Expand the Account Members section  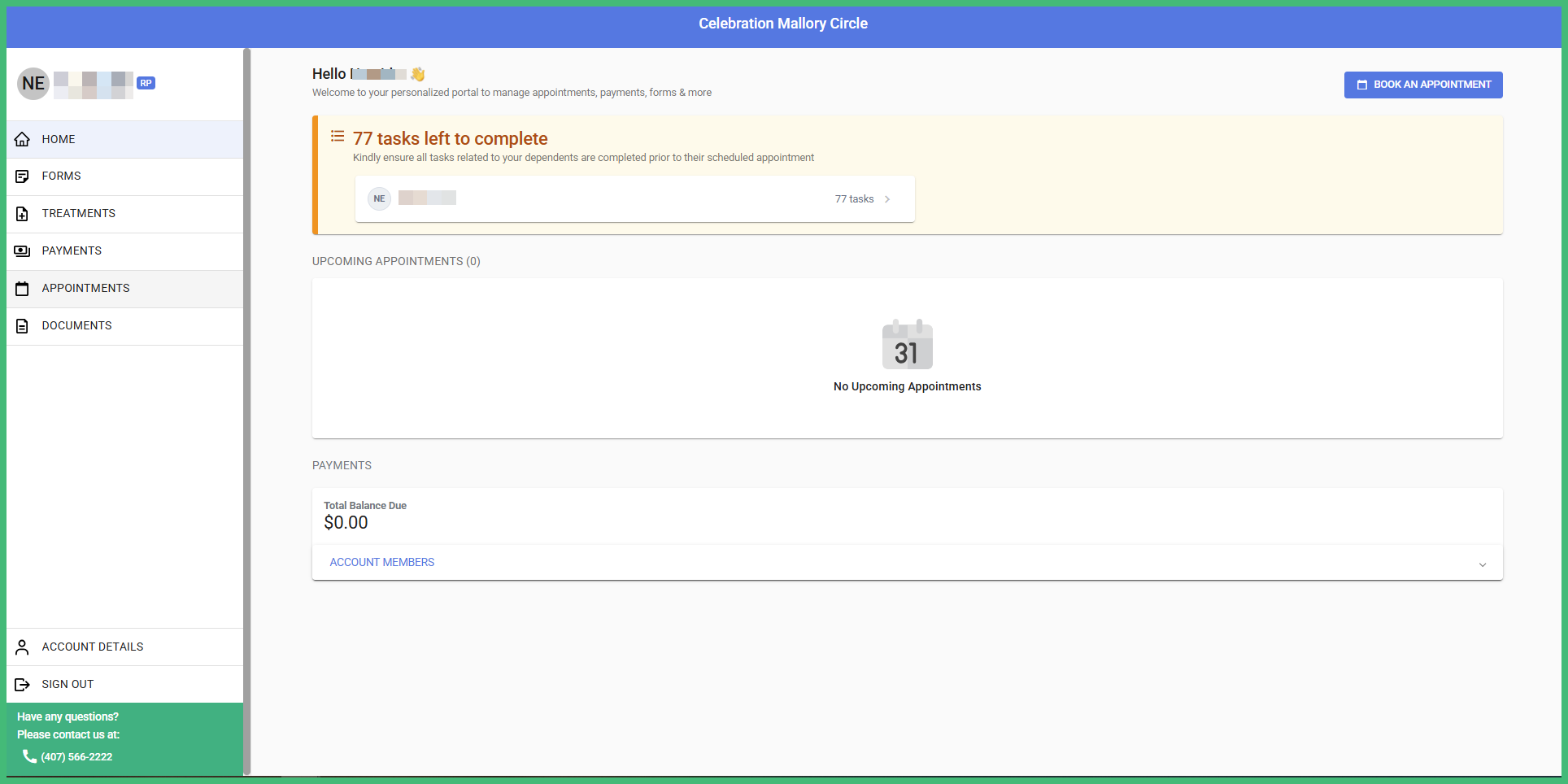pyautogui.click(x=381, y=562)
